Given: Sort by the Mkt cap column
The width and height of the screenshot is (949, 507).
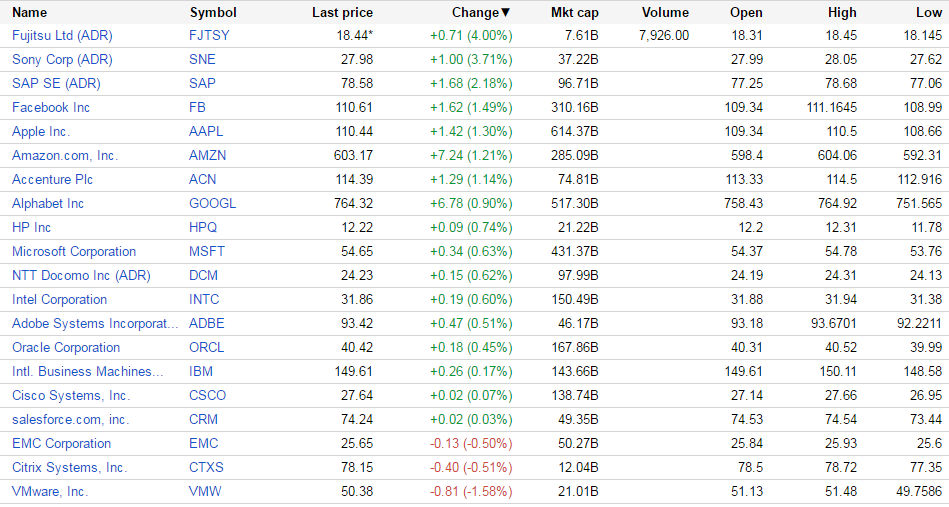Looking at the screenshot, I should 574,13.
